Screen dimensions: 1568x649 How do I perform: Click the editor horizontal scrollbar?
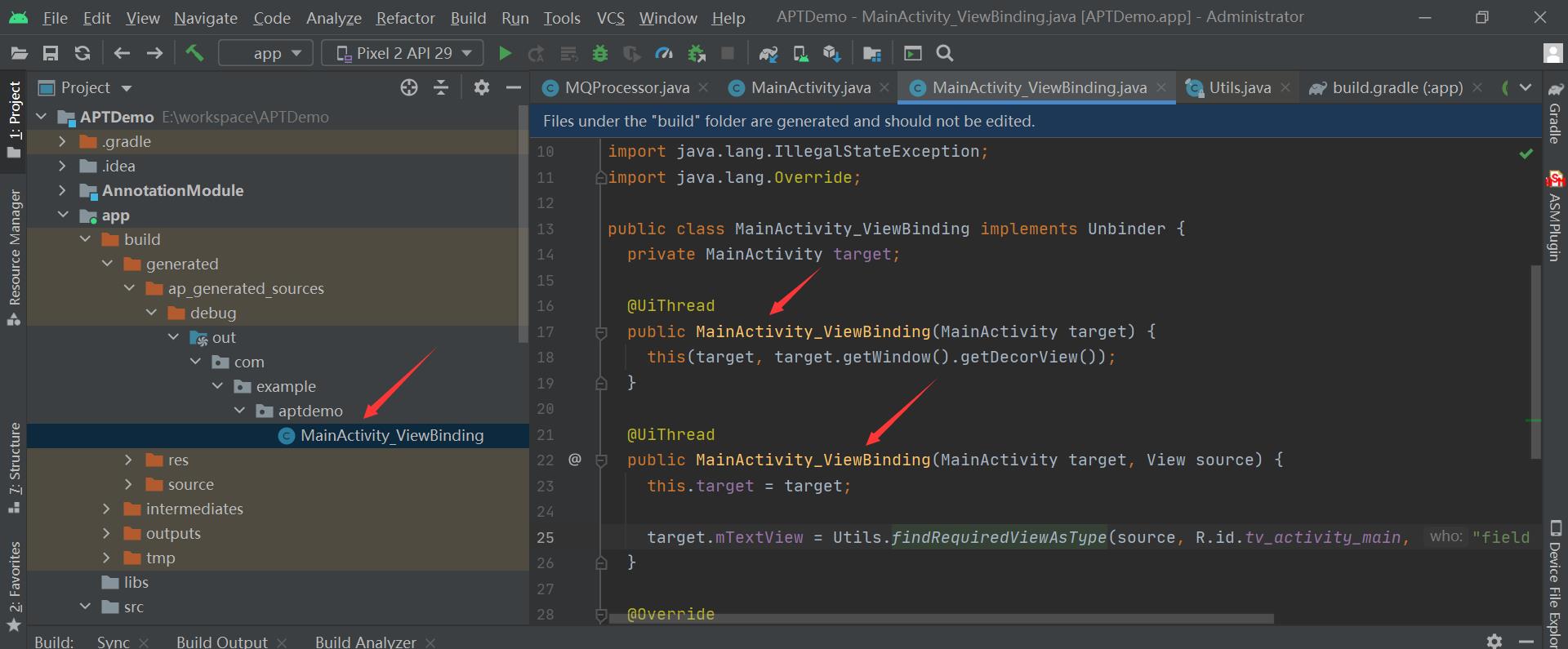click(x=941, y=618)
